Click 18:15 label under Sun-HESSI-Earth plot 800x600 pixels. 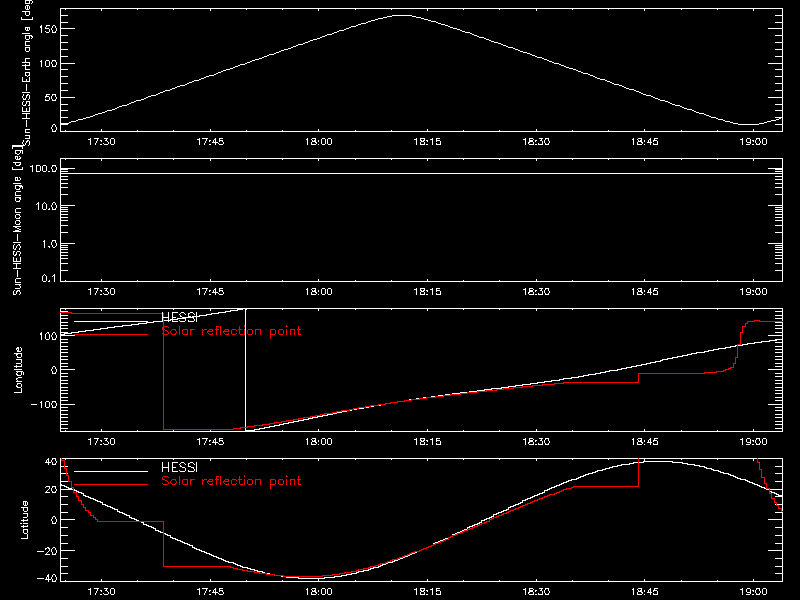(428, 142)
